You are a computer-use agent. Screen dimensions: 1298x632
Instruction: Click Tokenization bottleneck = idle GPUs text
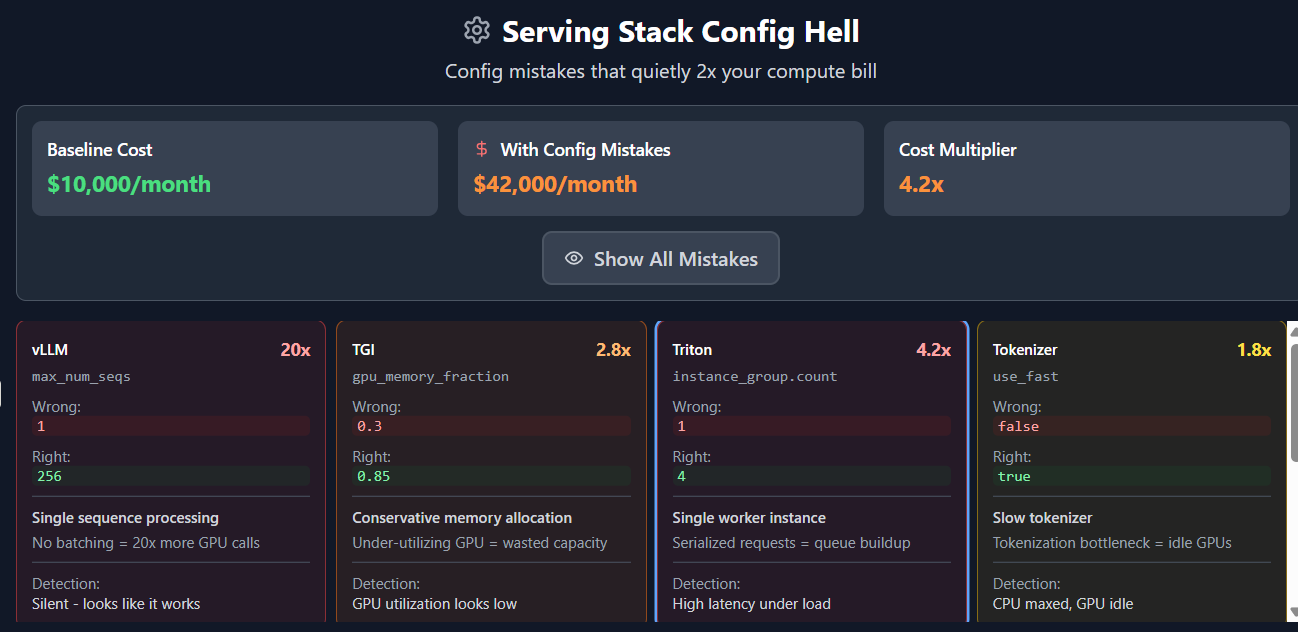pyautogui.click(x=1112, y=543)
